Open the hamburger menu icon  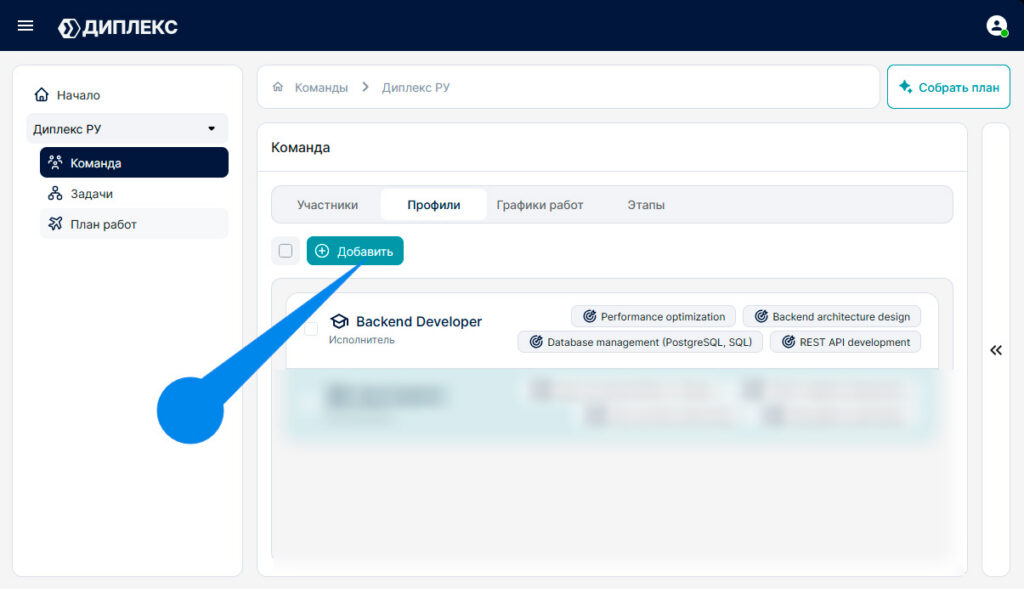(x=25, y=25)
